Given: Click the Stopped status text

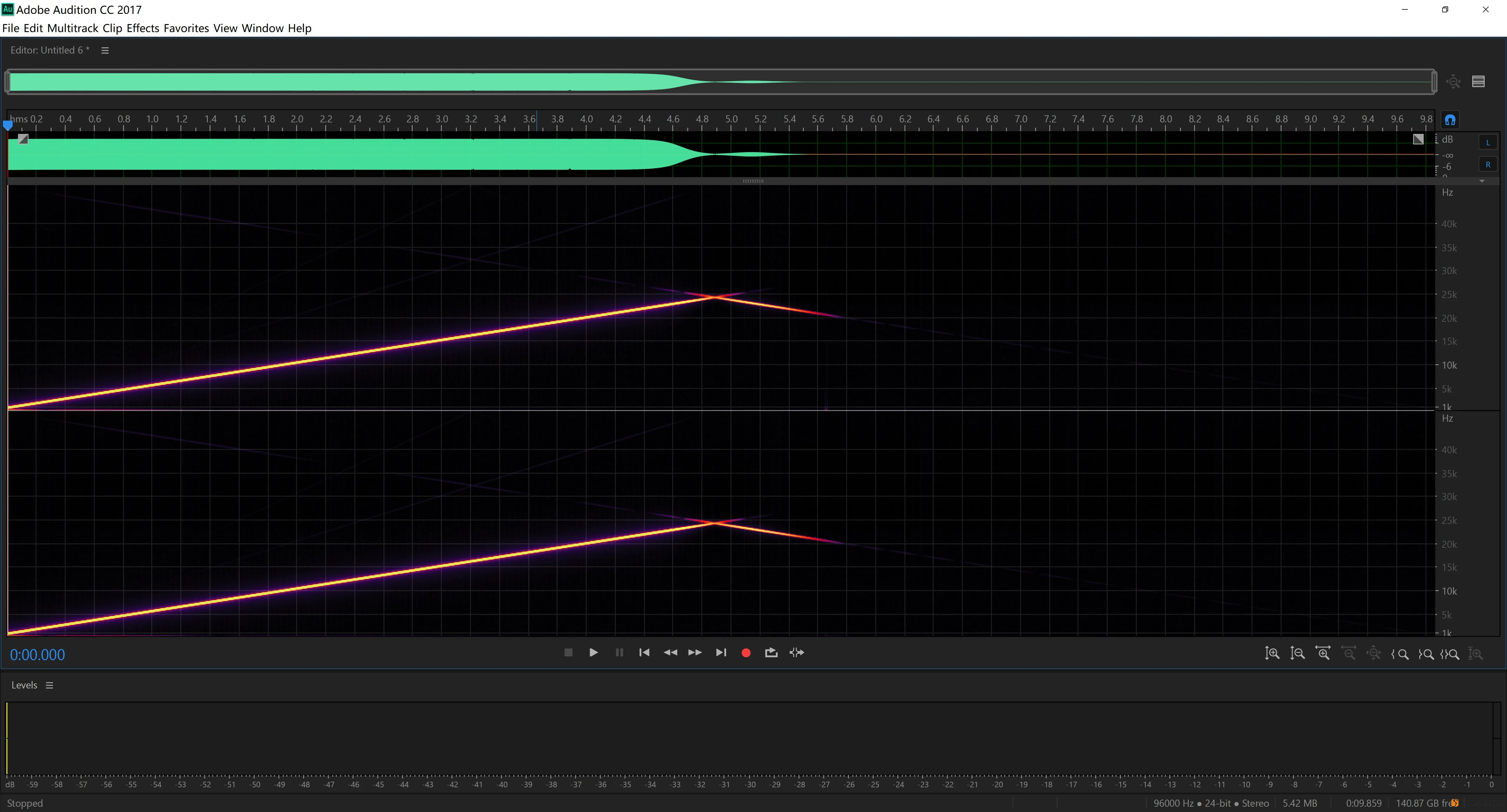Looking at the screenshot, I should click(x=24, y=803).
